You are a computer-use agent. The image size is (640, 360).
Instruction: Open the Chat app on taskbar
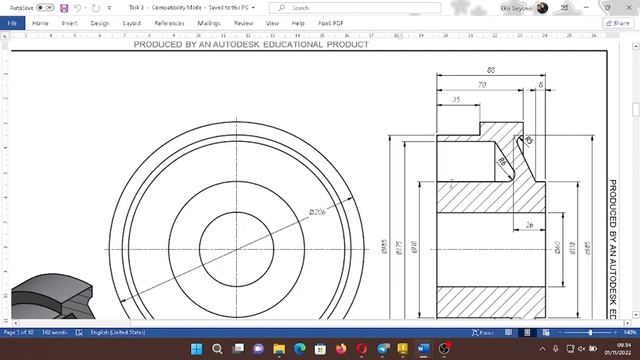[x=258, y=349]
